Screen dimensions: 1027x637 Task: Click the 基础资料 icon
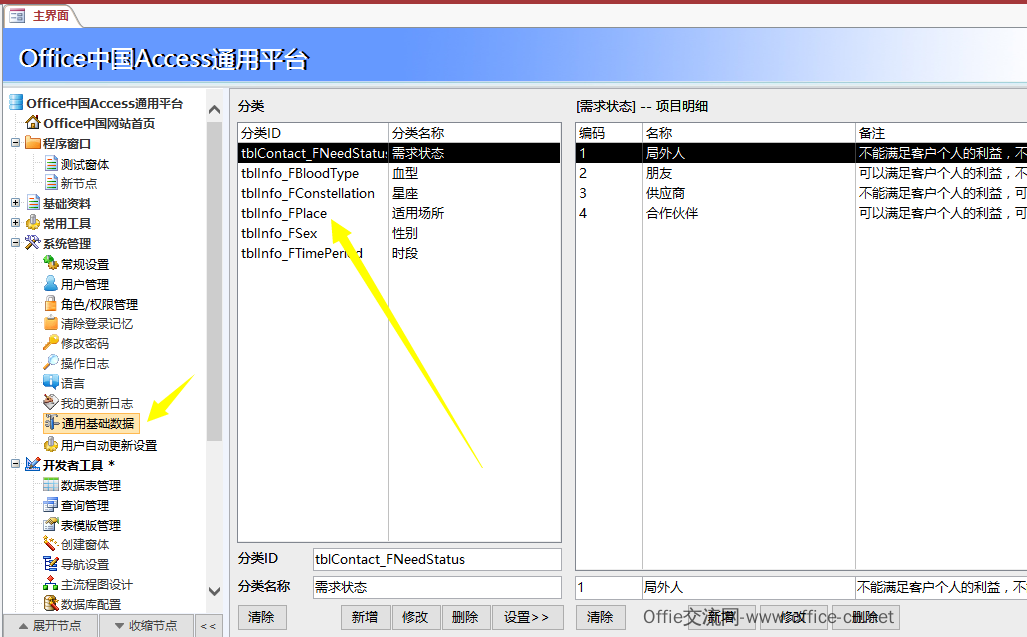click(x=33, y=203)
